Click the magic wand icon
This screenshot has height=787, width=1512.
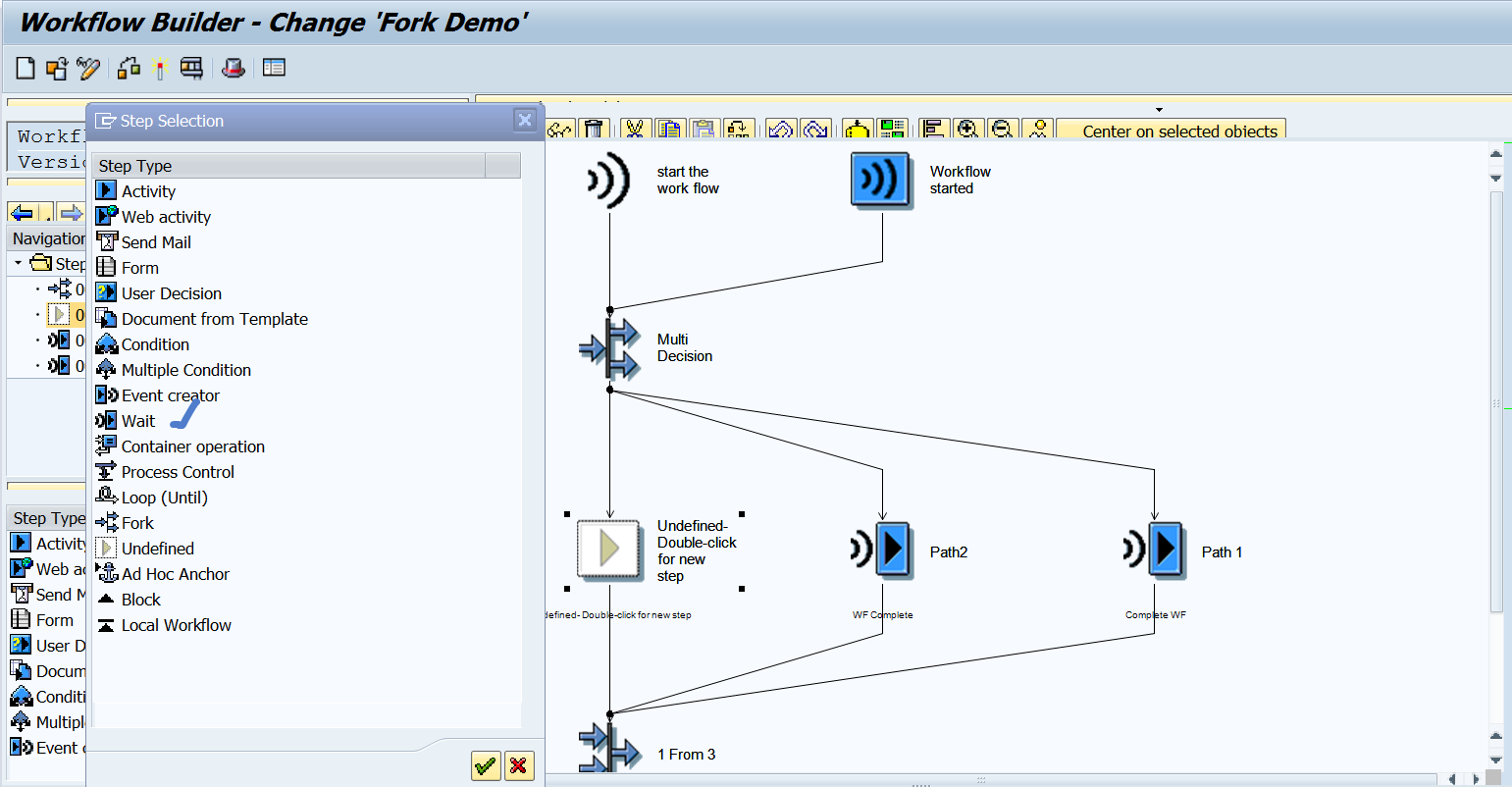(160, 68)
